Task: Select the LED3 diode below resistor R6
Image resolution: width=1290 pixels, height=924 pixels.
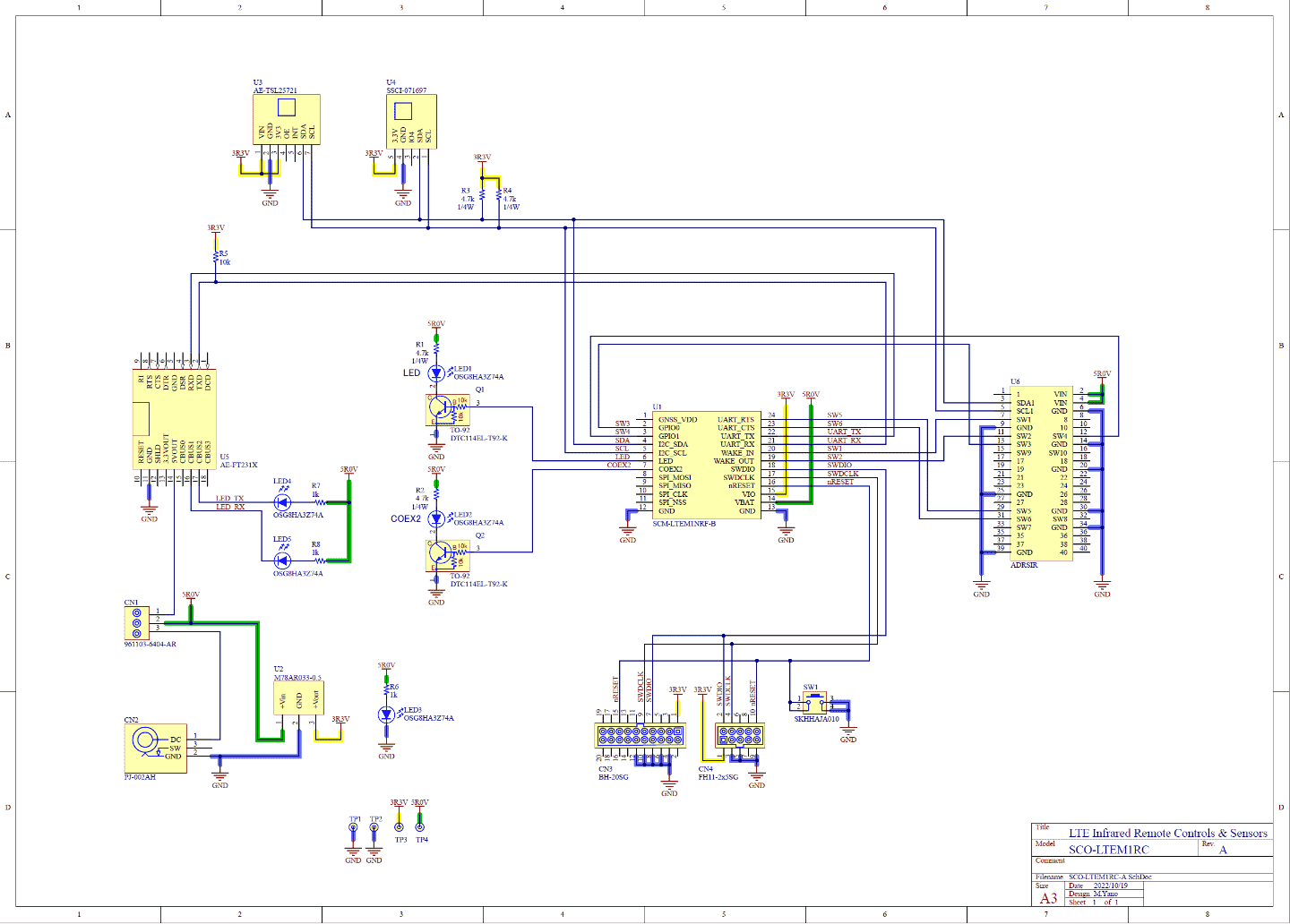Action: [x=386, y=714]
